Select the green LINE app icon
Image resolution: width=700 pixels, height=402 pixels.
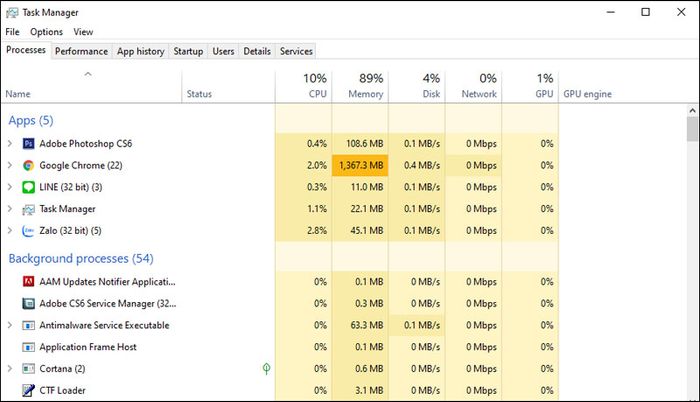click(x=28, y=187)
